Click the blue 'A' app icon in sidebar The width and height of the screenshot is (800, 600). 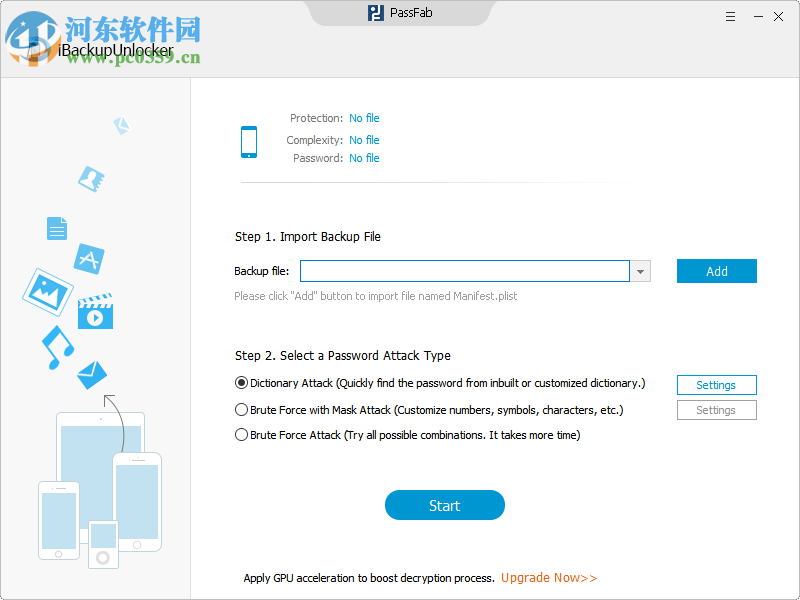[88, 259]
